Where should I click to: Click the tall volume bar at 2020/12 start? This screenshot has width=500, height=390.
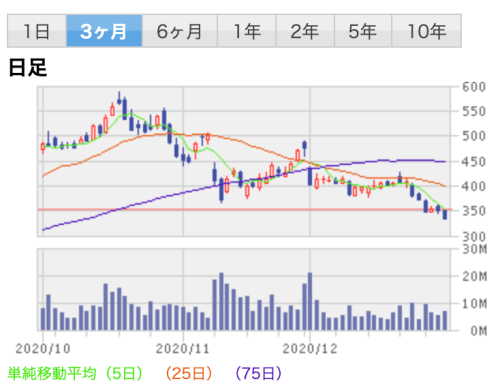click(x=310, y=301)
